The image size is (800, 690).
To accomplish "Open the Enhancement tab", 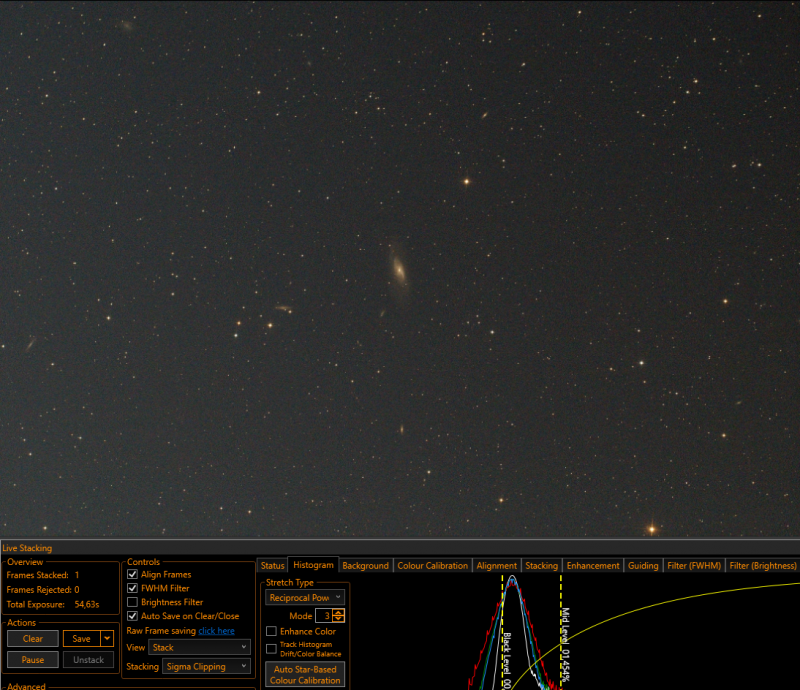I will coord(593,565).
